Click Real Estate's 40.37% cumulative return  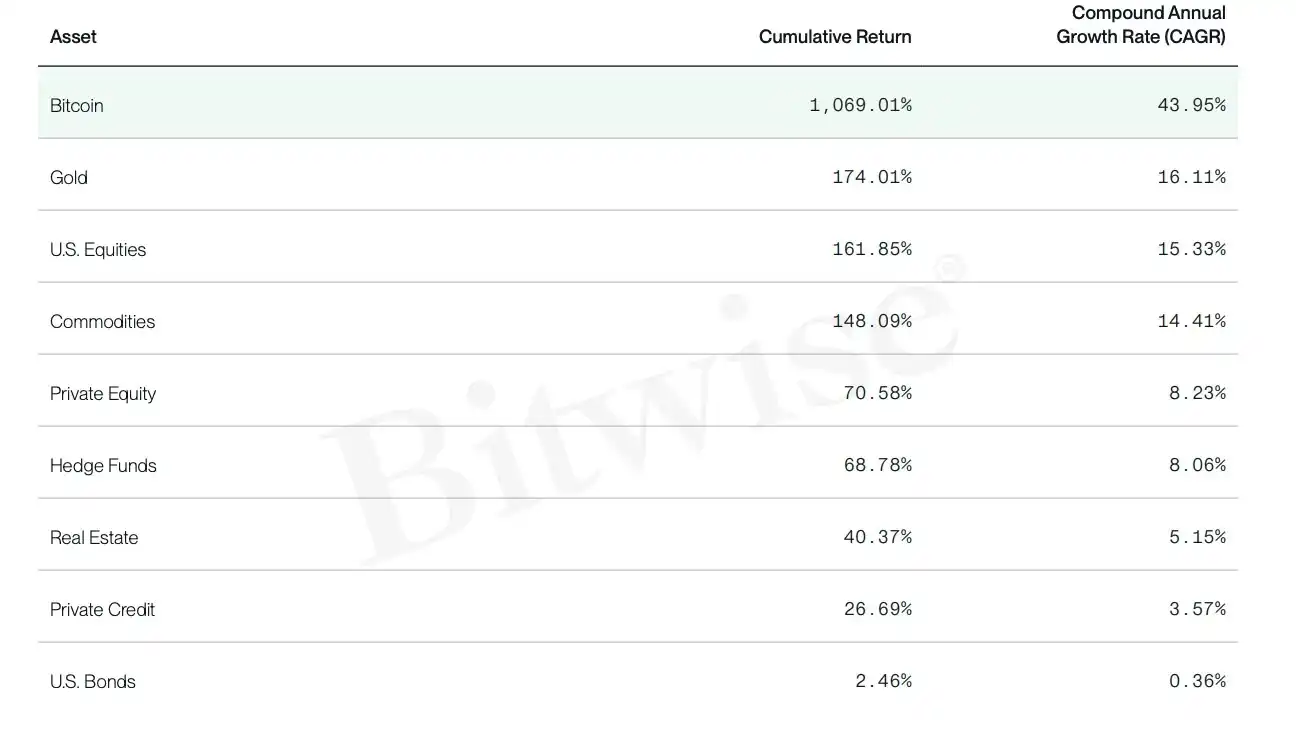878,537
